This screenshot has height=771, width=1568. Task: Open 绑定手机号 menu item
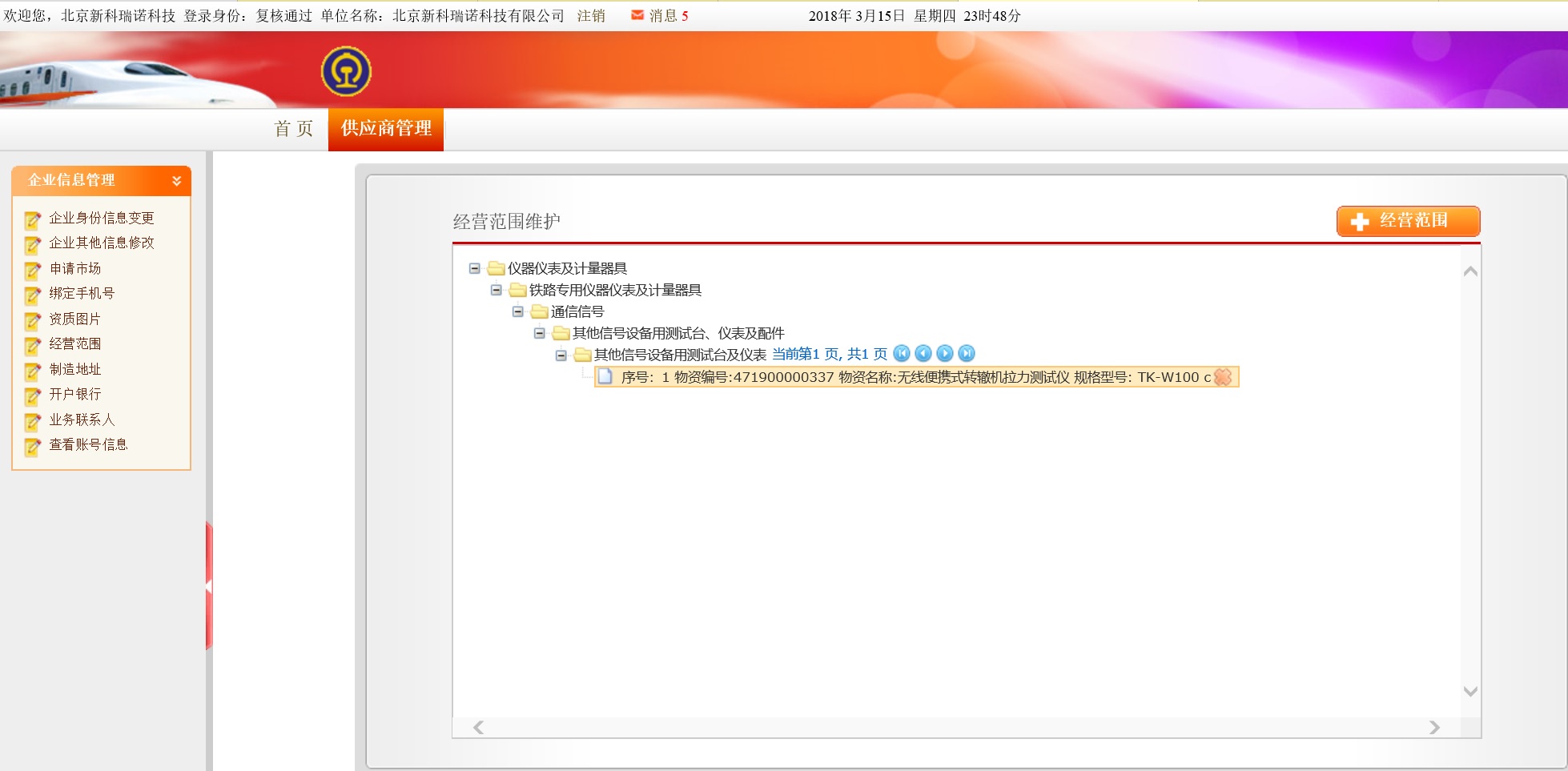click(82, 293)
